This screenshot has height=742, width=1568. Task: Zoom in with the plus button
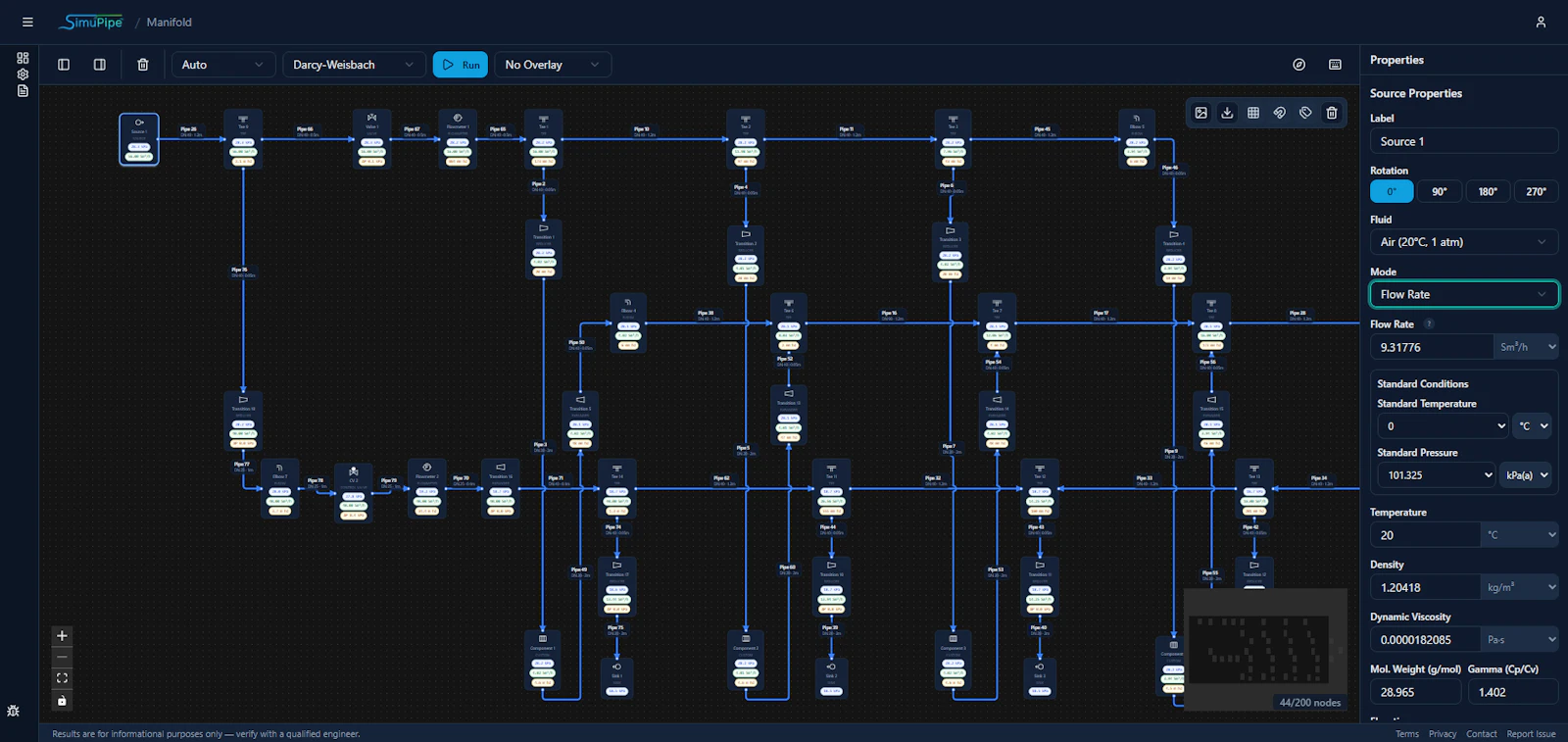(x=62, y=636)
